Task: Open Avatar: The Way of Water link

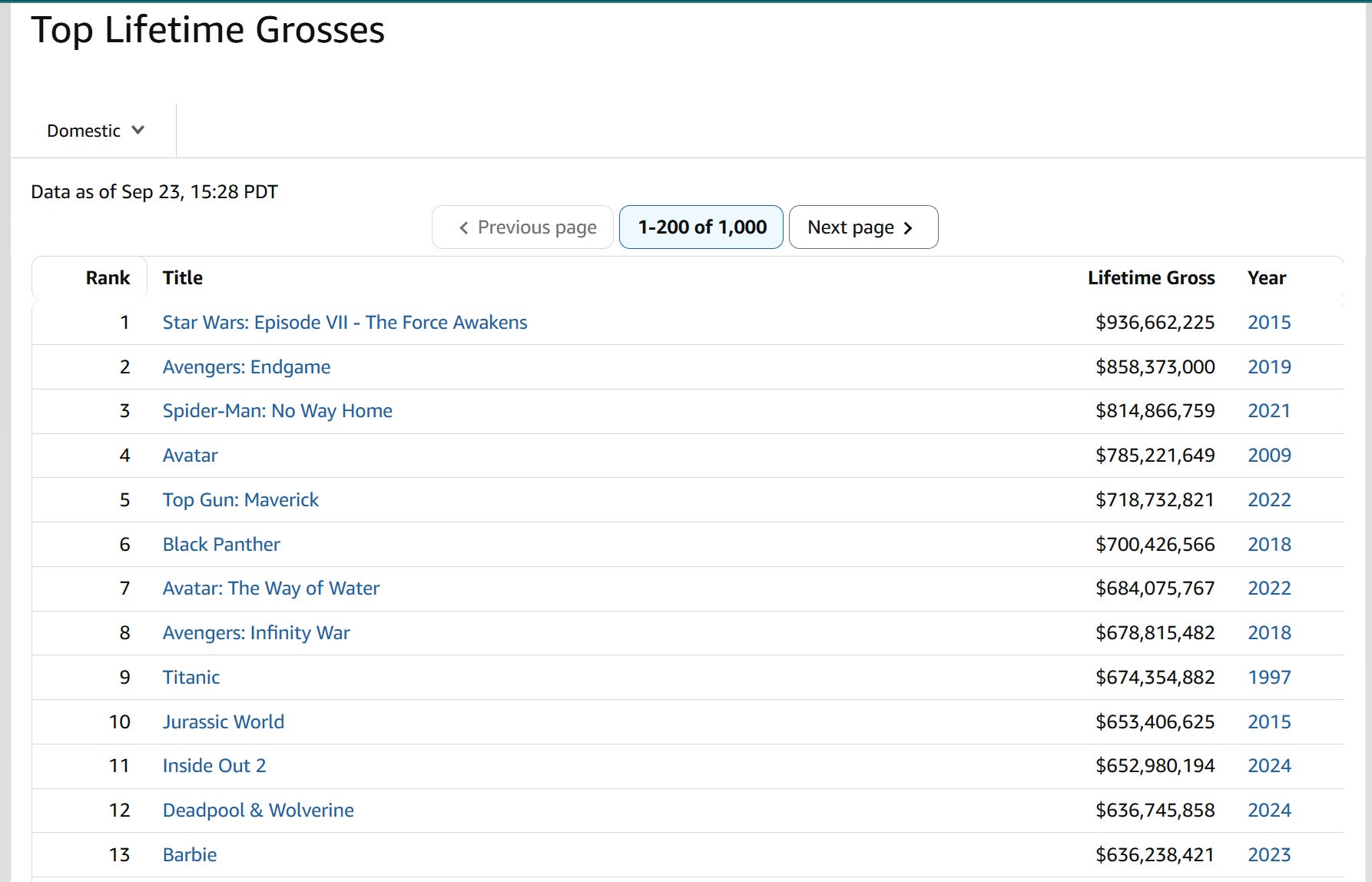Action: click(271, 589)
